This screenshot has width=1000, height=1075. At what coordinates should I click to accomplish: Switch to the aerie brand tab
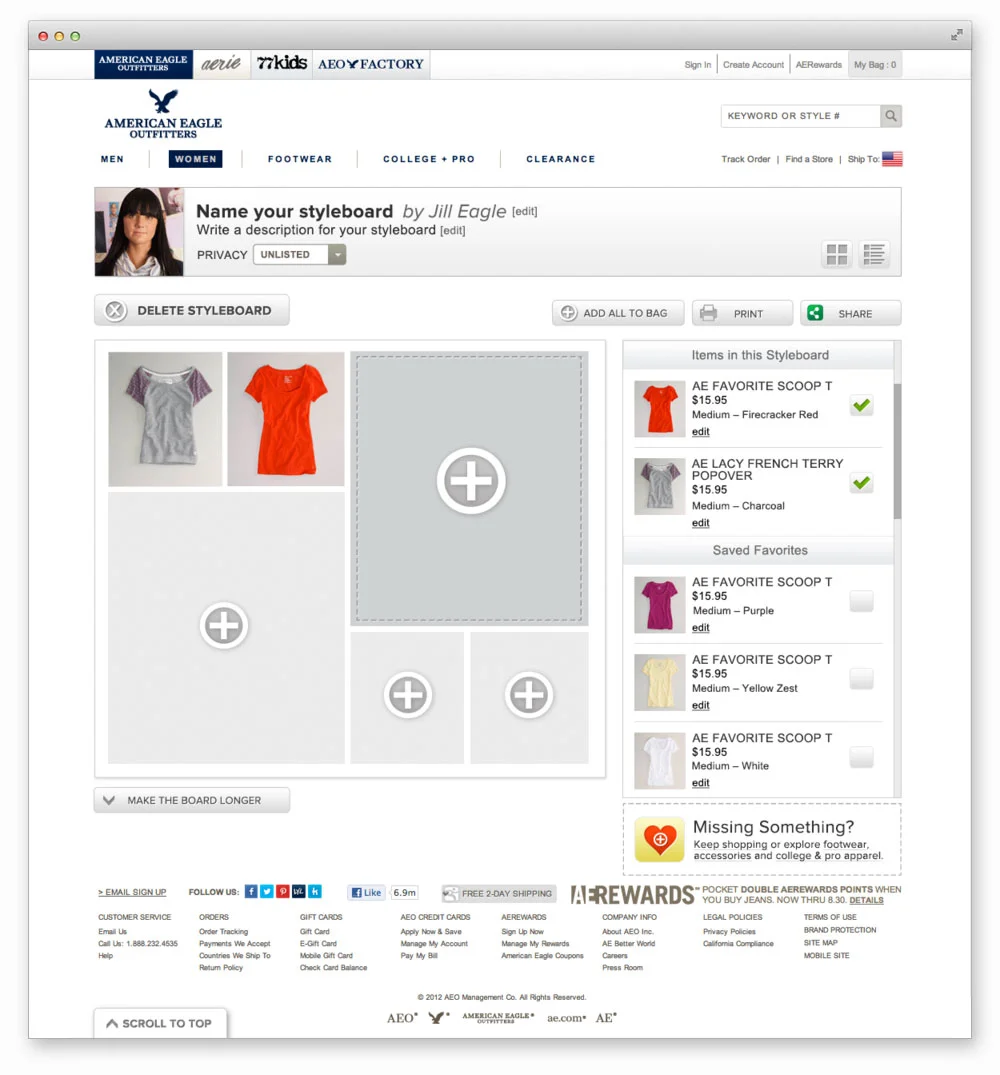pyautogui.click(x=221, y=64)
